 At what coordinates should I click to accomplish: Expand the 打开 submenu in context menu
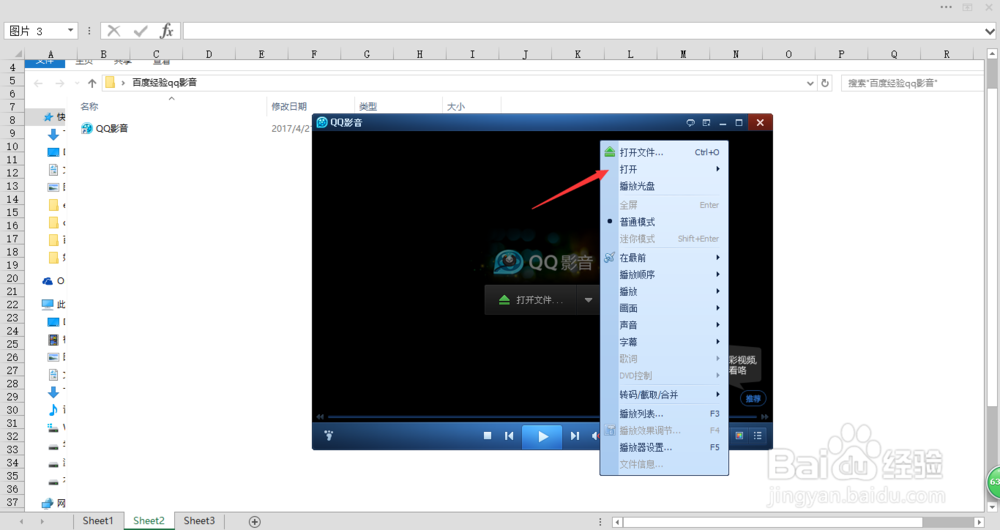pos(664,169)
